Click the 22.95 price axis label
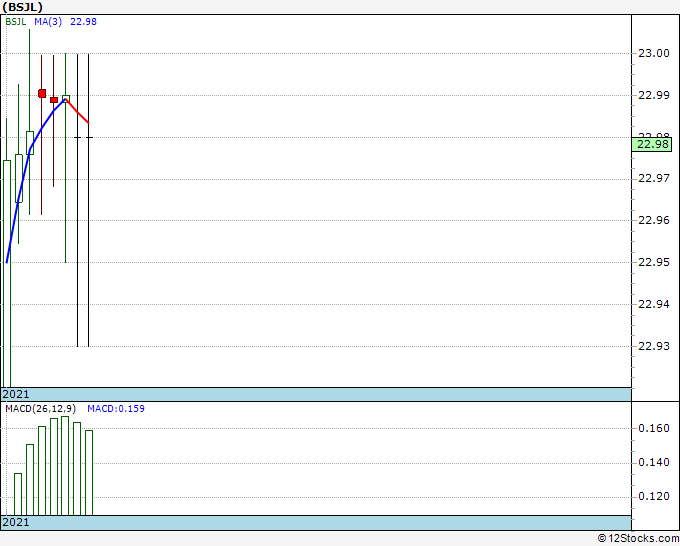The width and height of the screenshot is (680, 546). pos(654,262)
